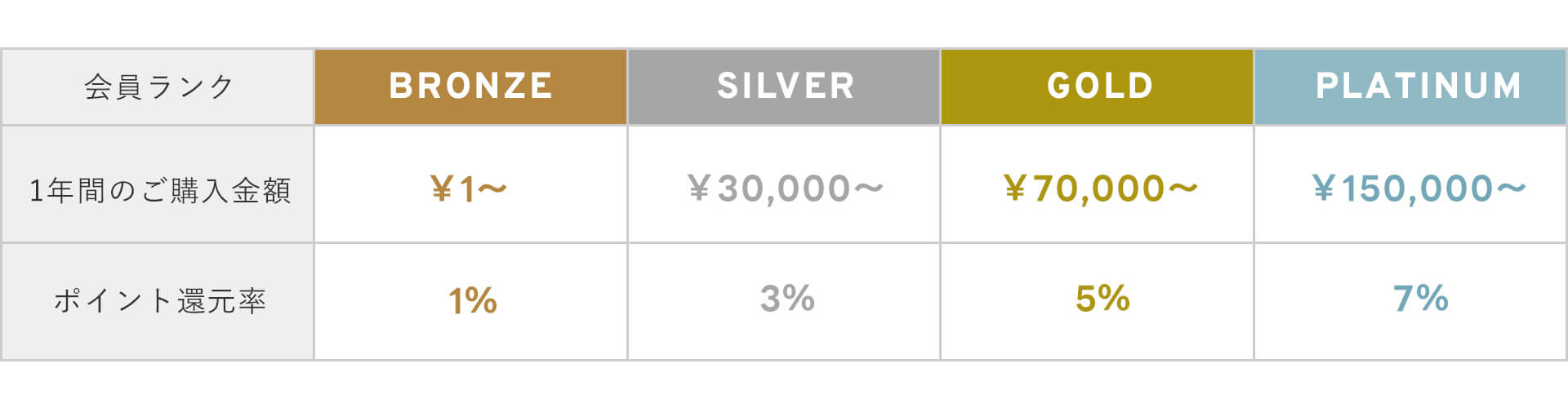Click the wave dash after ¥150,000
1568x408 pixels.
(x=1511, y=188)
